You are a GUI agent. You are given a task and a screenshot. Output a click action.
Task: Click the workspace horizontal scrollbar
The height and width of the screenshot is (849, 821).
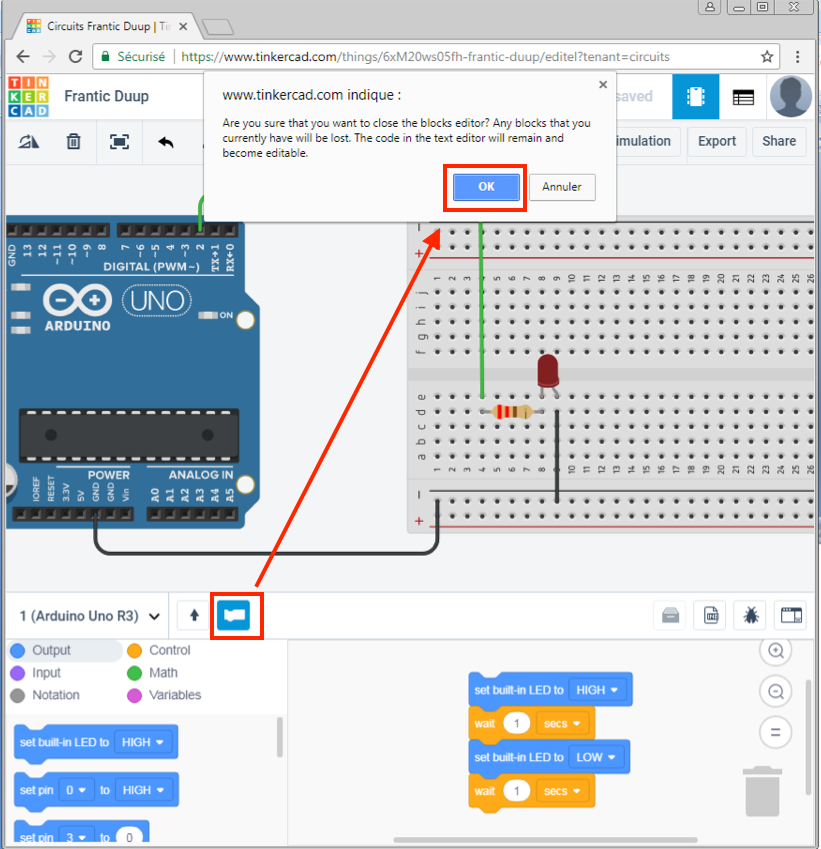545,840
